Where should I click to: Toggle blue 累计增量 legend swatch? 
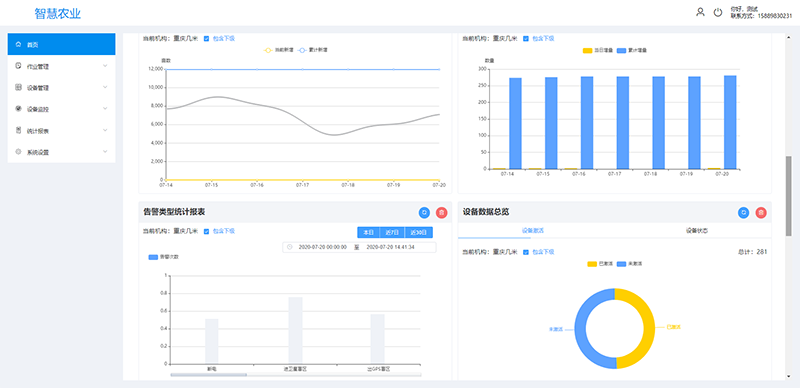point(621,51)
